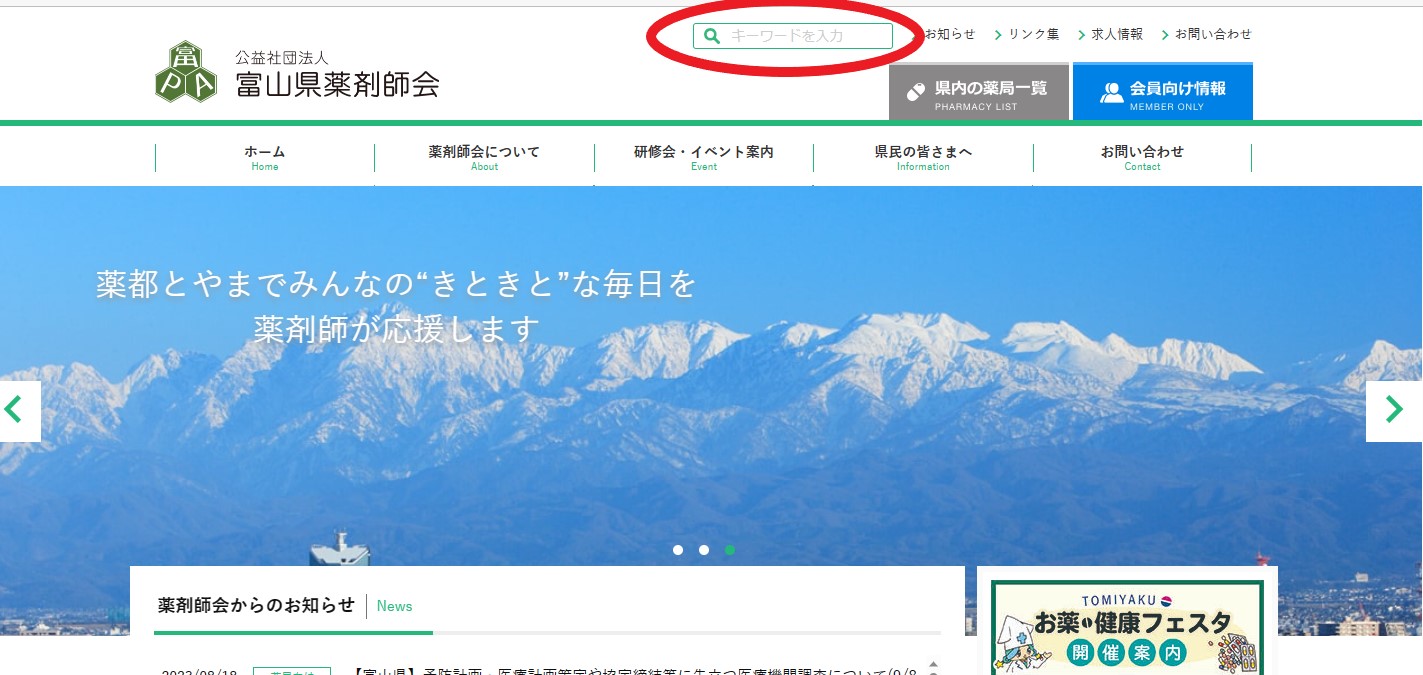
Task: Open the 会員向け情報 Member Only button
Action: coord(1163,92)
